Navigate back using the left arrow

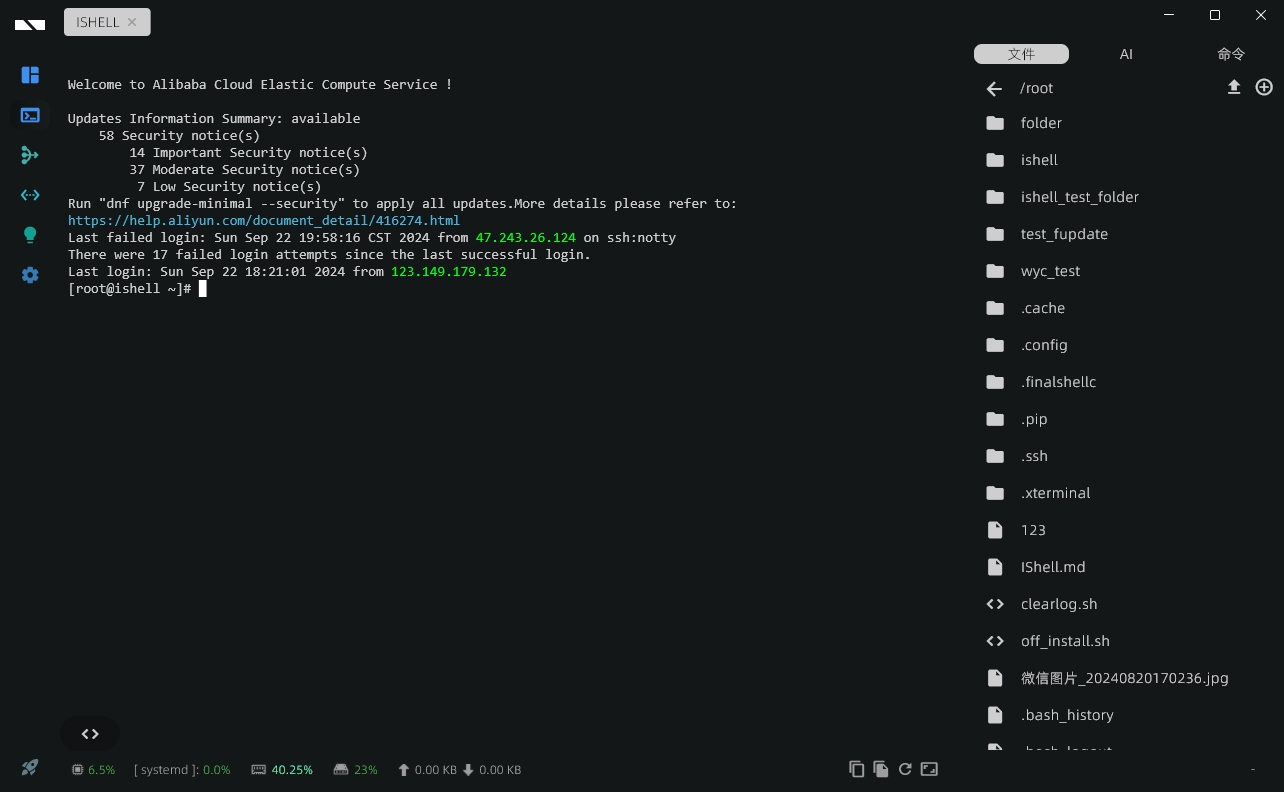[x=993, y=88]
